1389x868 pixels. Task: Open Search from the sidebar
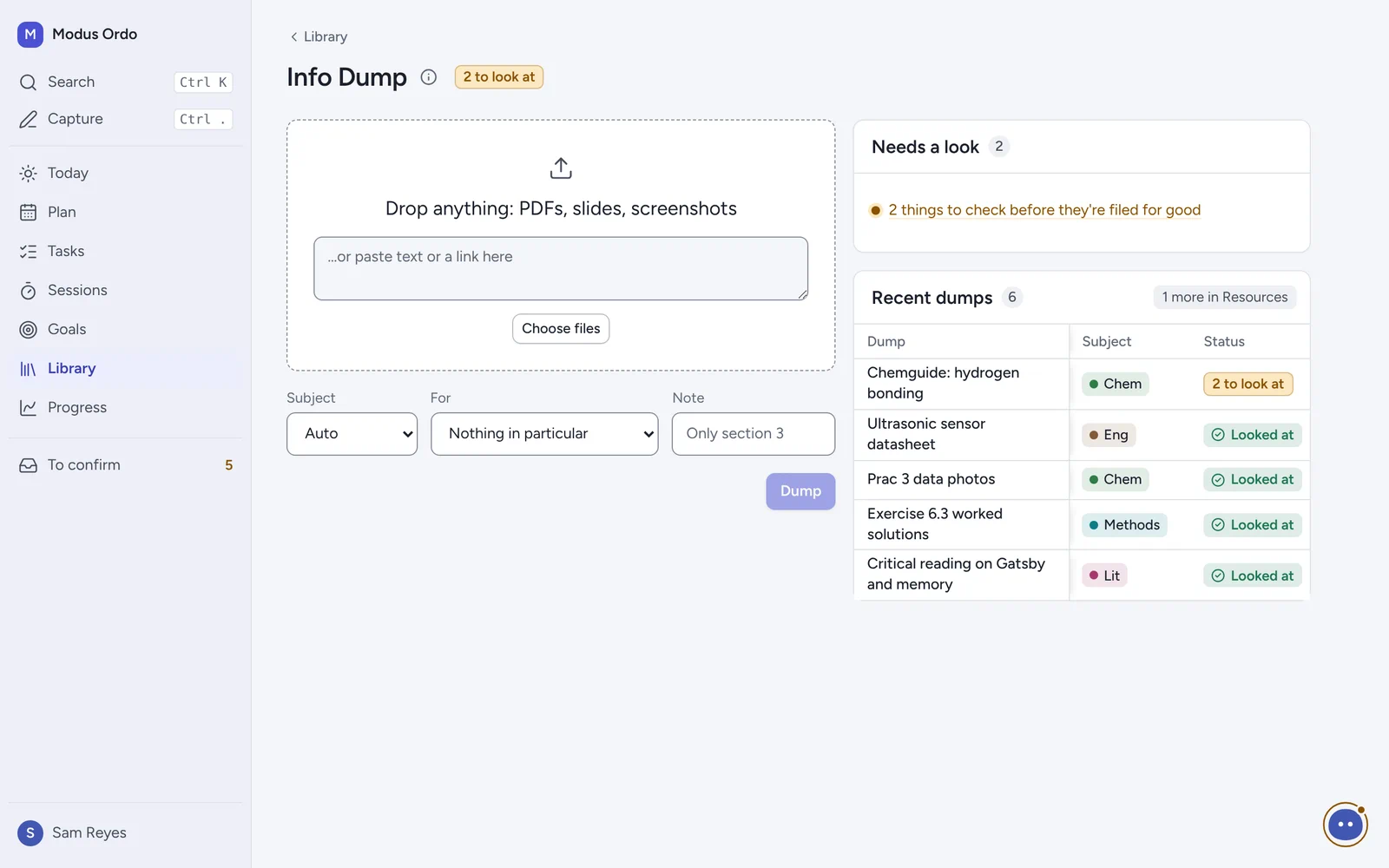126,82
